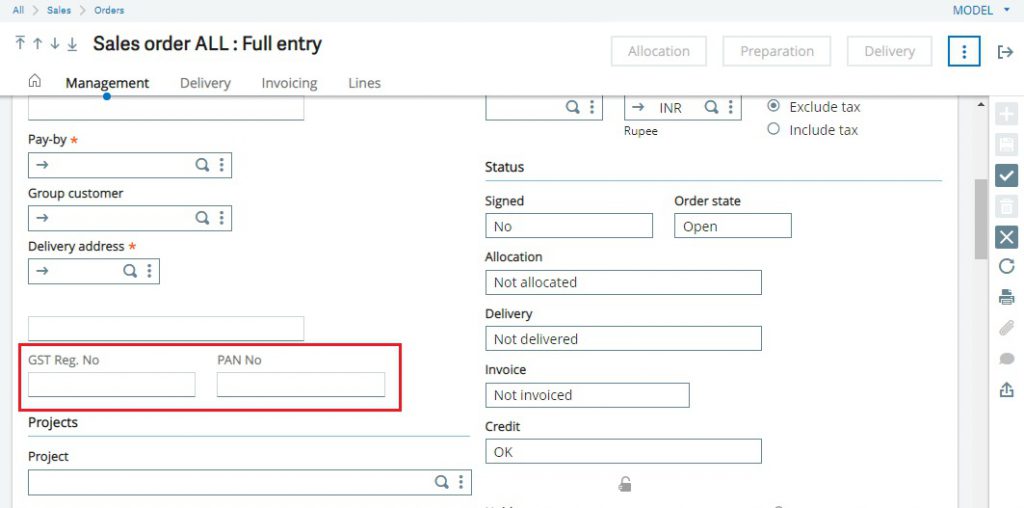Click the Project field lookup magnifier
The image size is (1024, 508).
442,482
